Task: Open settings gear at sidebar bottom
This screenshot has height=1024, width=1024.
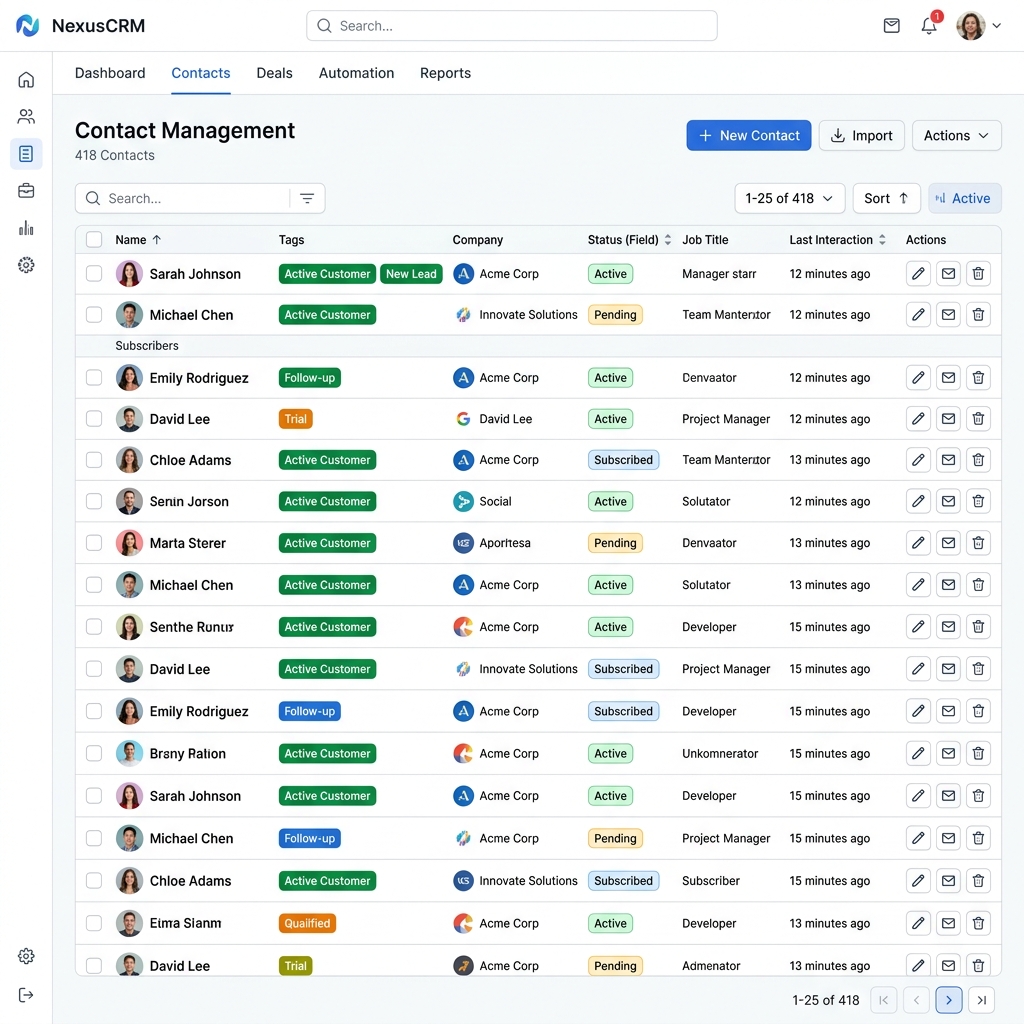Action: click(x=26, y=956)
